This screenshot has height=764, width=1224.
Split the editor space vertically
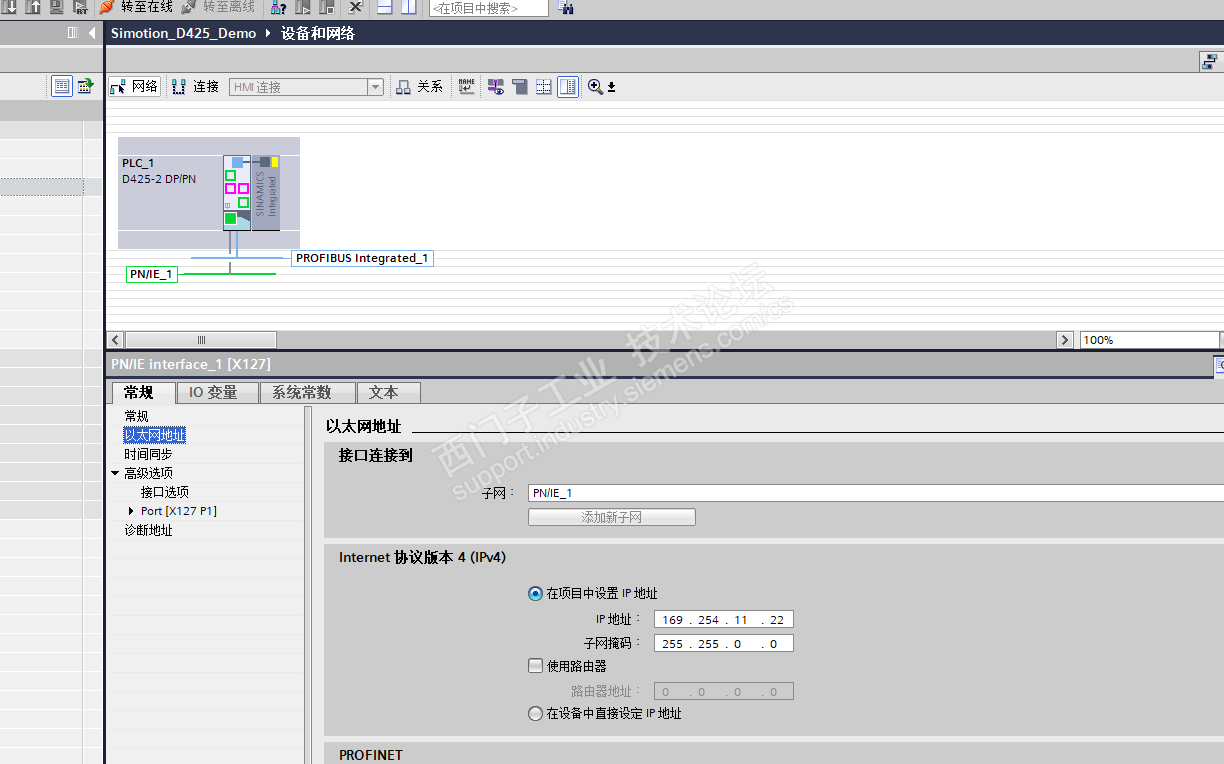pos(409,7)
